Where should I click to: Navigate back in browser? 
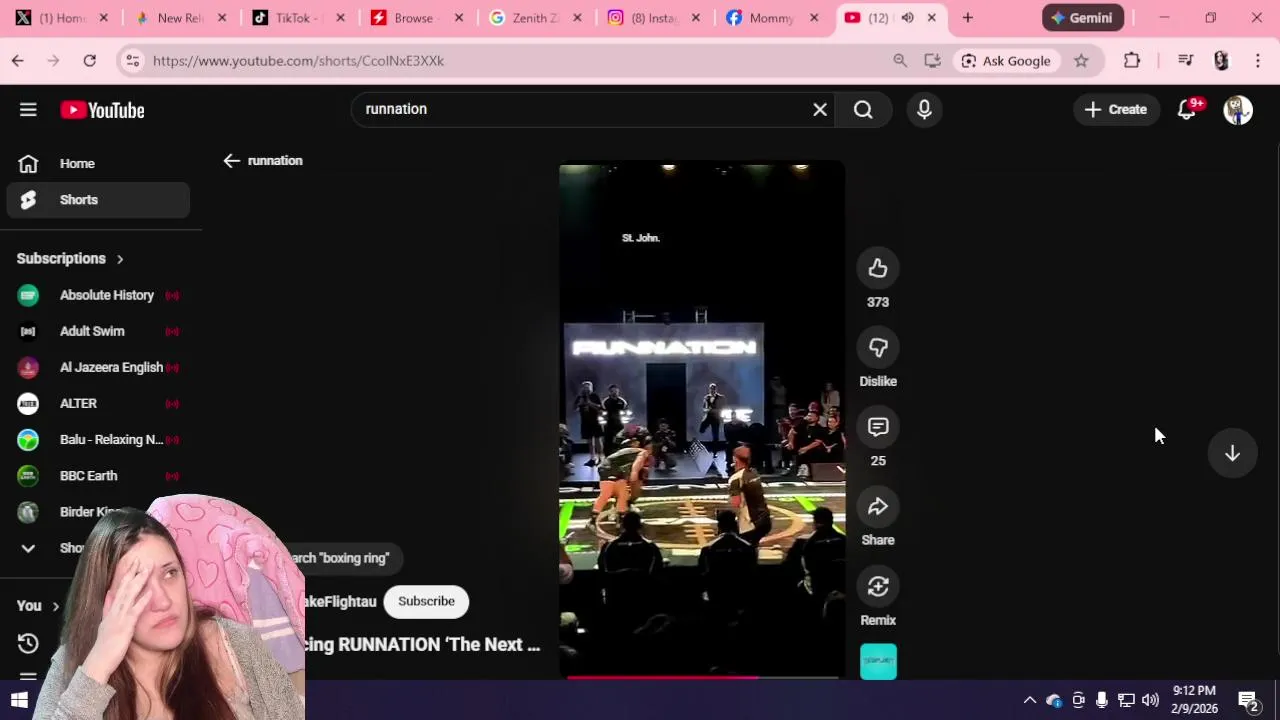click(x=18, y=61)
